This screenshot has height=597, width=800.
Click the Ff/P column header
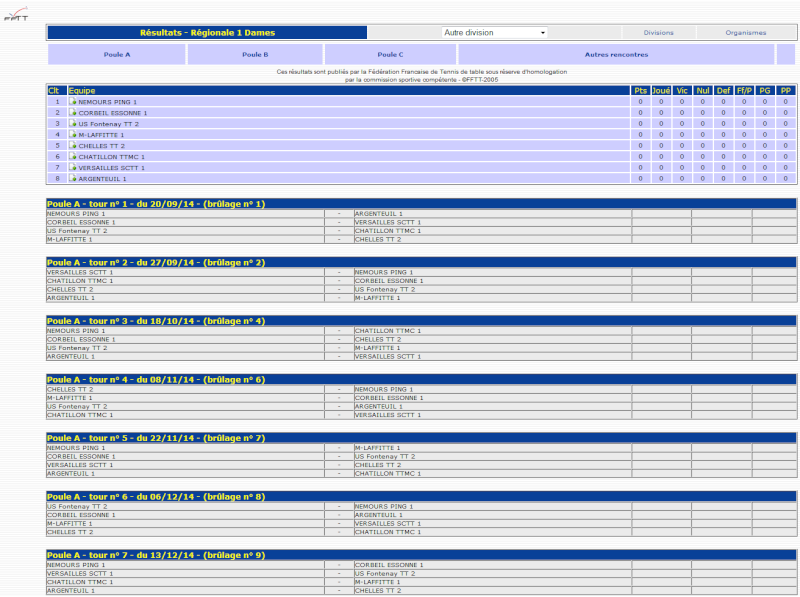[744, 91]
